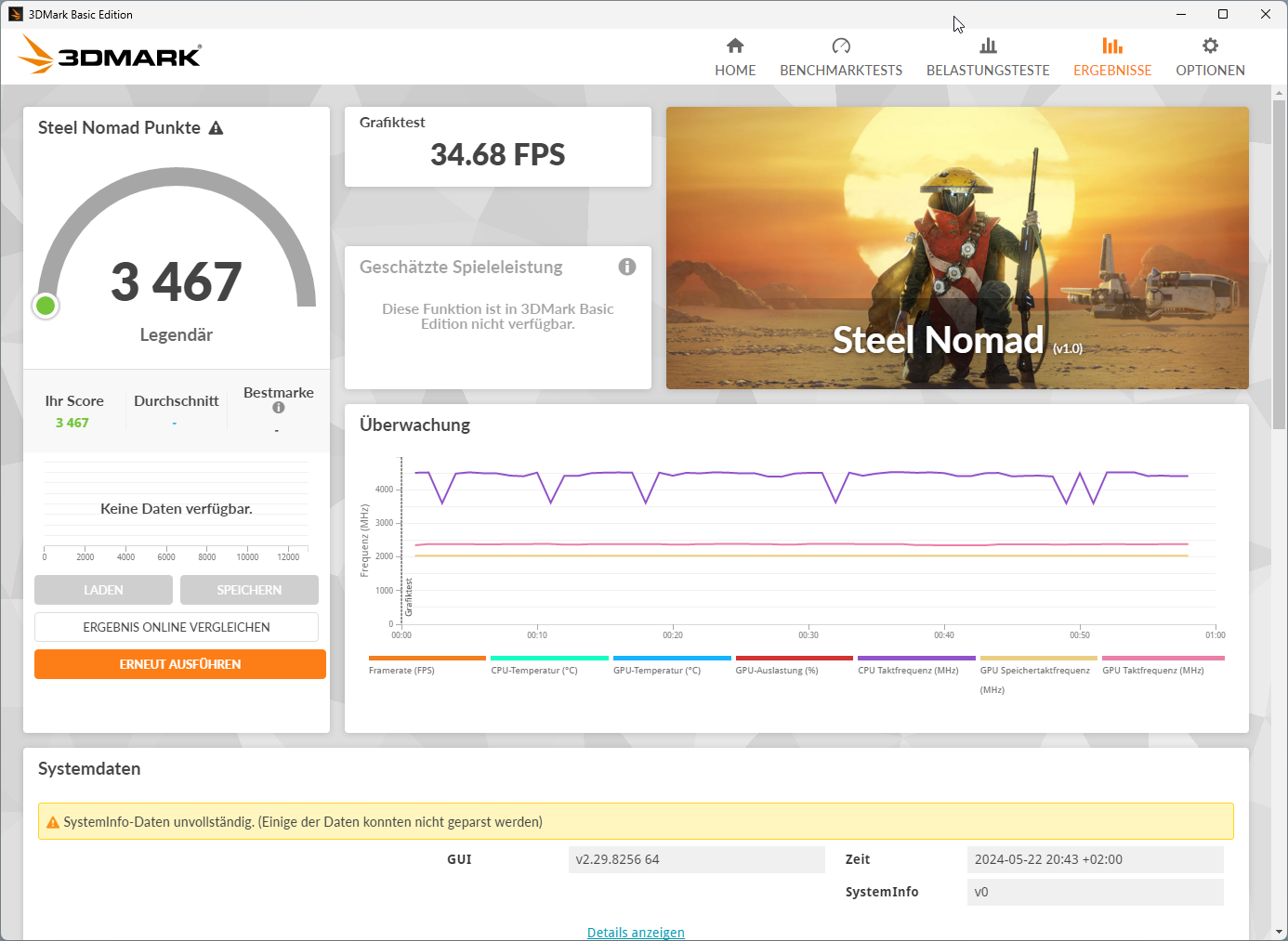Image resolution: width=1288 pixels, height=941 pixels.
Task: Click the Grafiktest marker label in chart
Action: 409,597
